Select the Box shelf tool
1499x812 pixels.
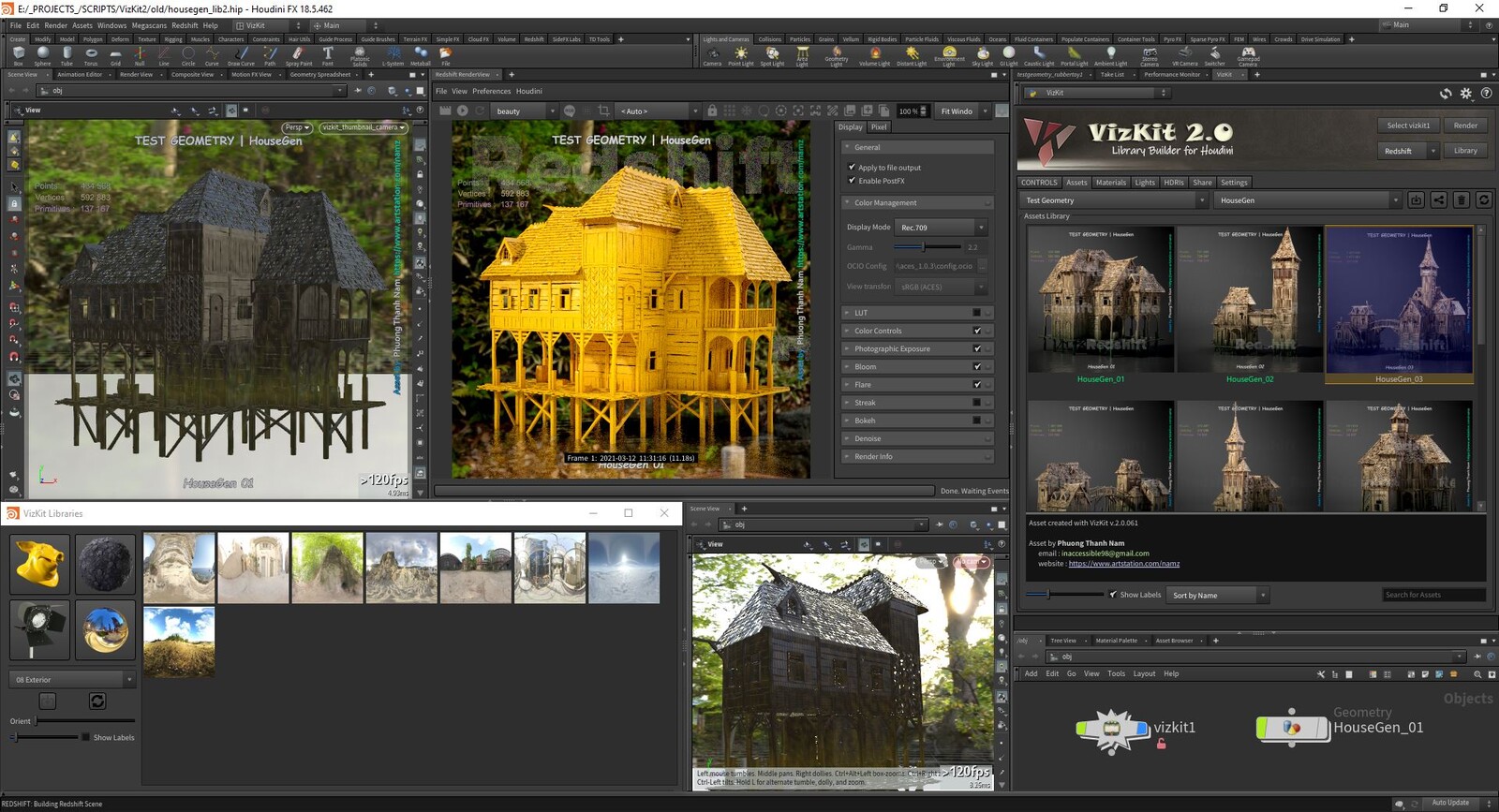tap(18, 56)
